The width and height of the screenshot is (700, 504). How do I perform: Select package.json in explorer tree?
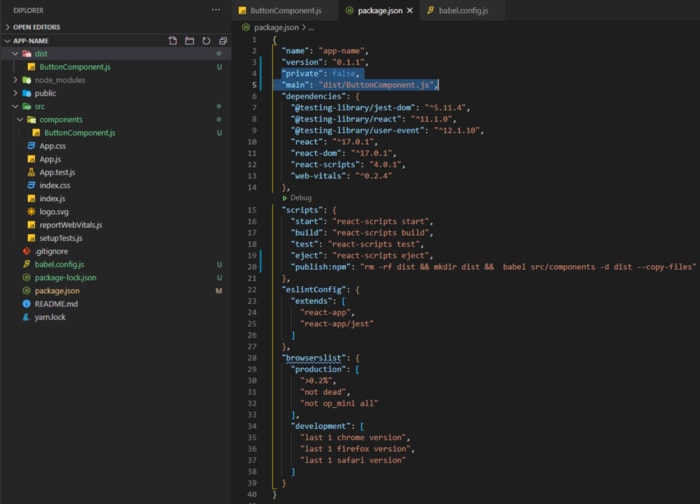[x=57, y=291]
